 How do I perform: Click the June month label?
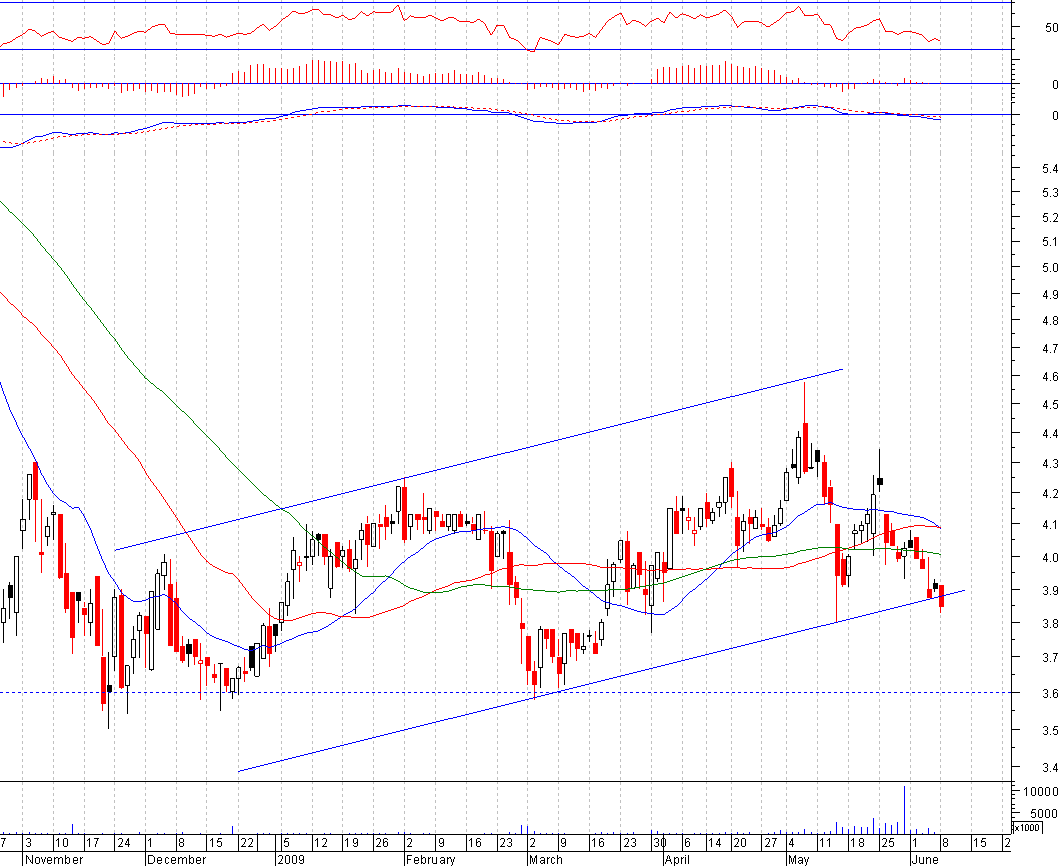(925, 859)
